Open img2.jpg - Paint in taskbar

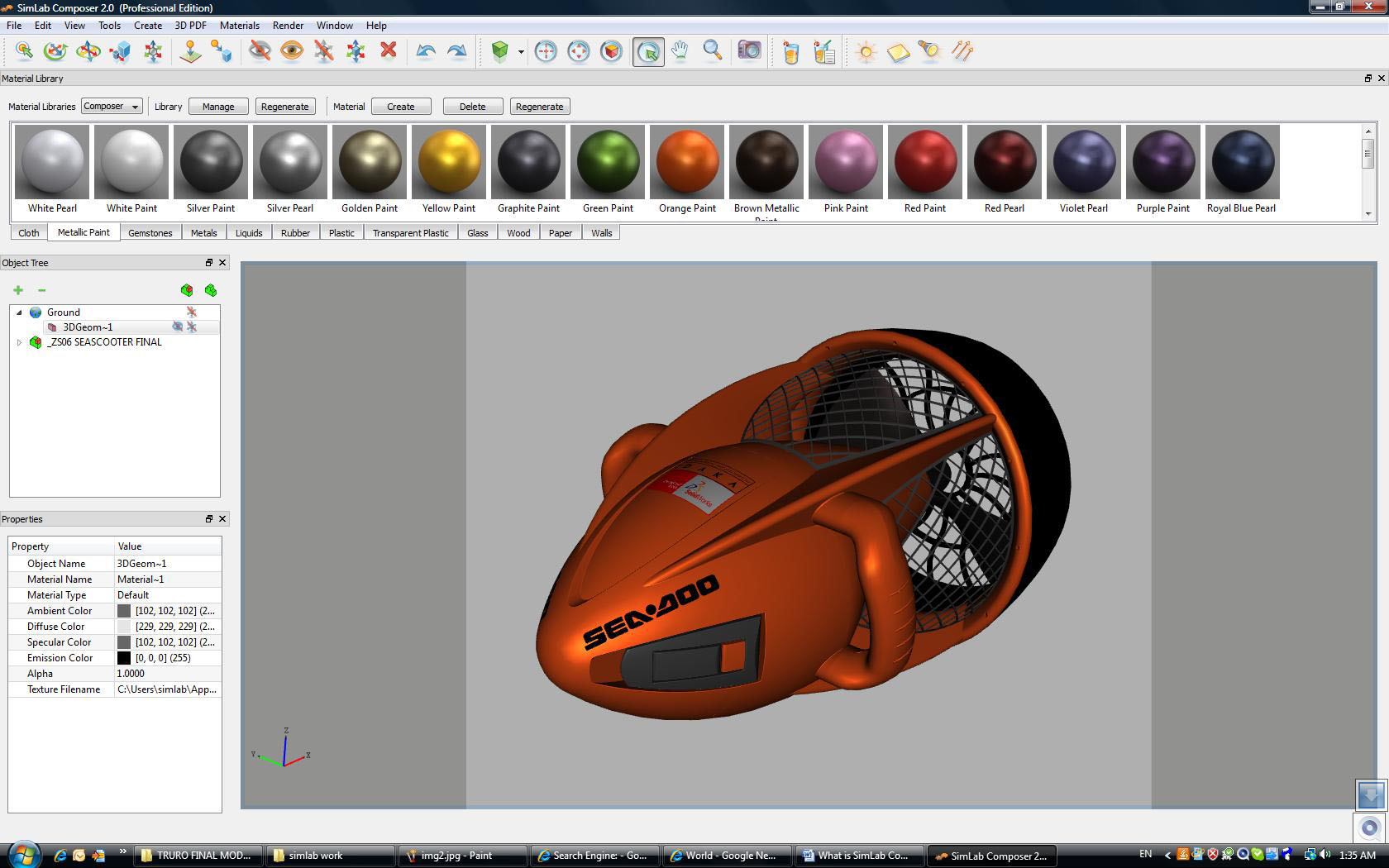tap(462, 856)
